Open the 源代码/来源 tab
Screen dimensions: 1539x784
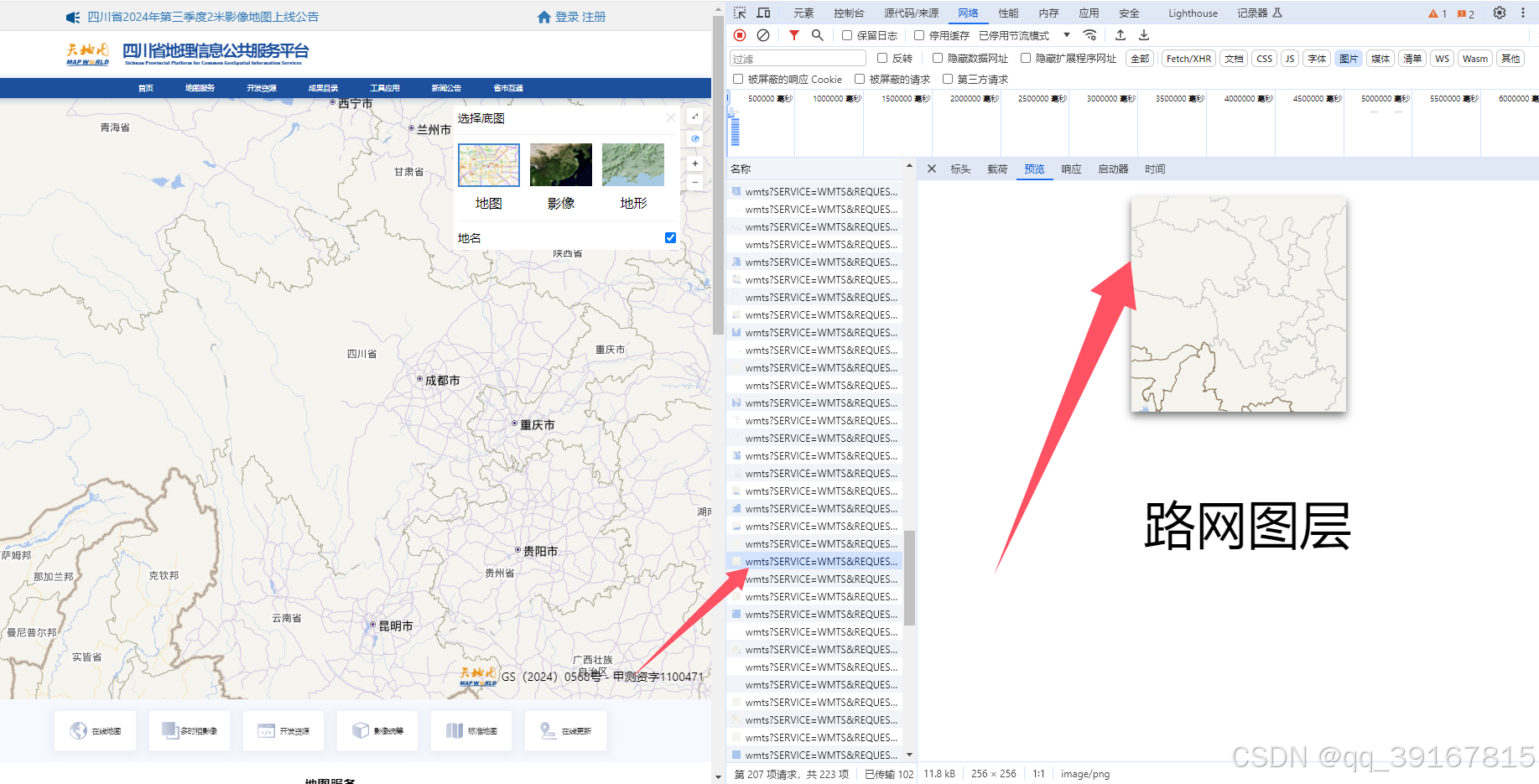[912, 13]
